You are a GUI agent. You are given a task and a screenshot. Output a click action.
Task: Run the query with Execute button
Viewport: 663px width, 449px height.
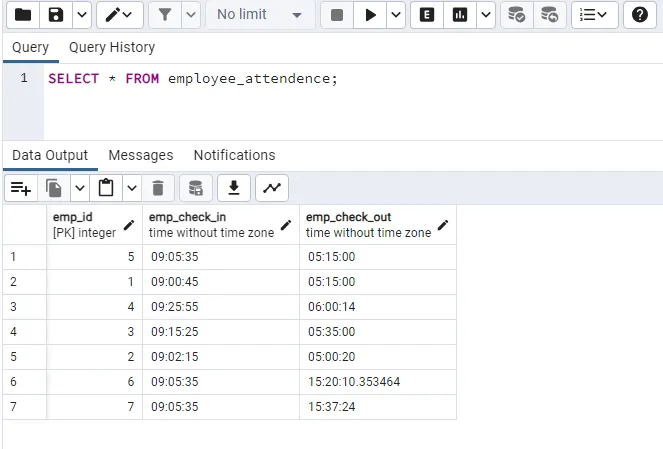[371, 15]
